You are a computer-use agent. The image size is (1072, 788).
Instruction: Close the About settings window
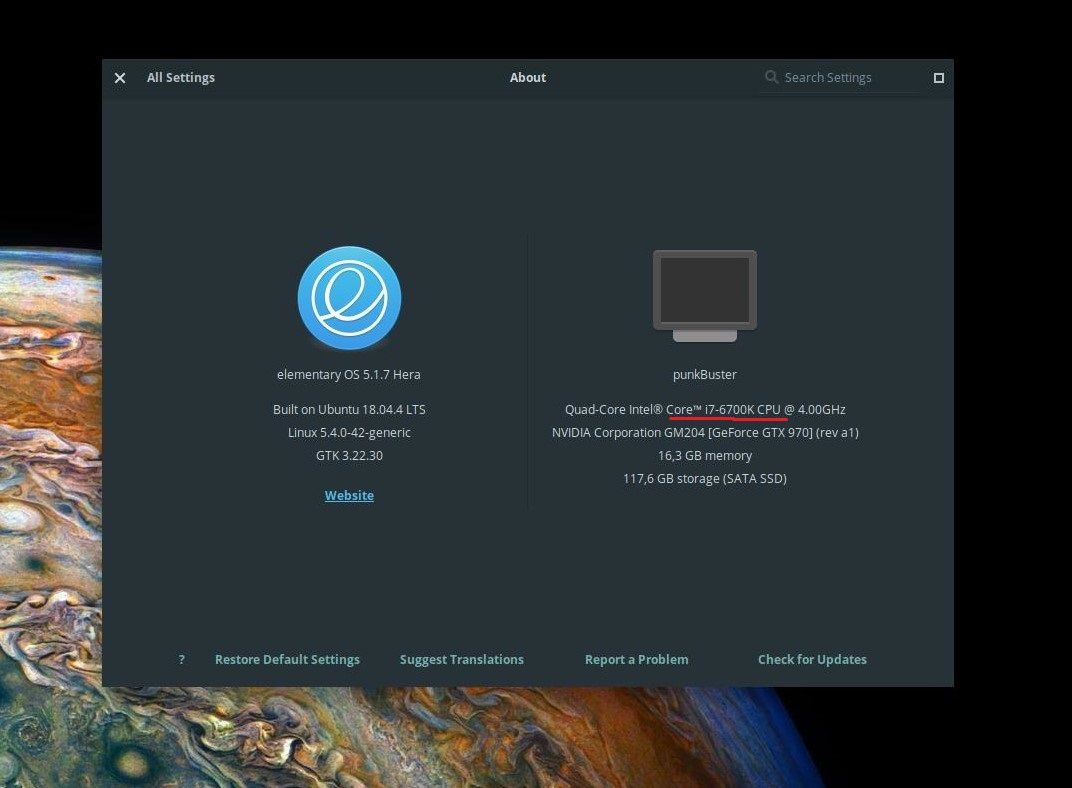coord(120,78)
